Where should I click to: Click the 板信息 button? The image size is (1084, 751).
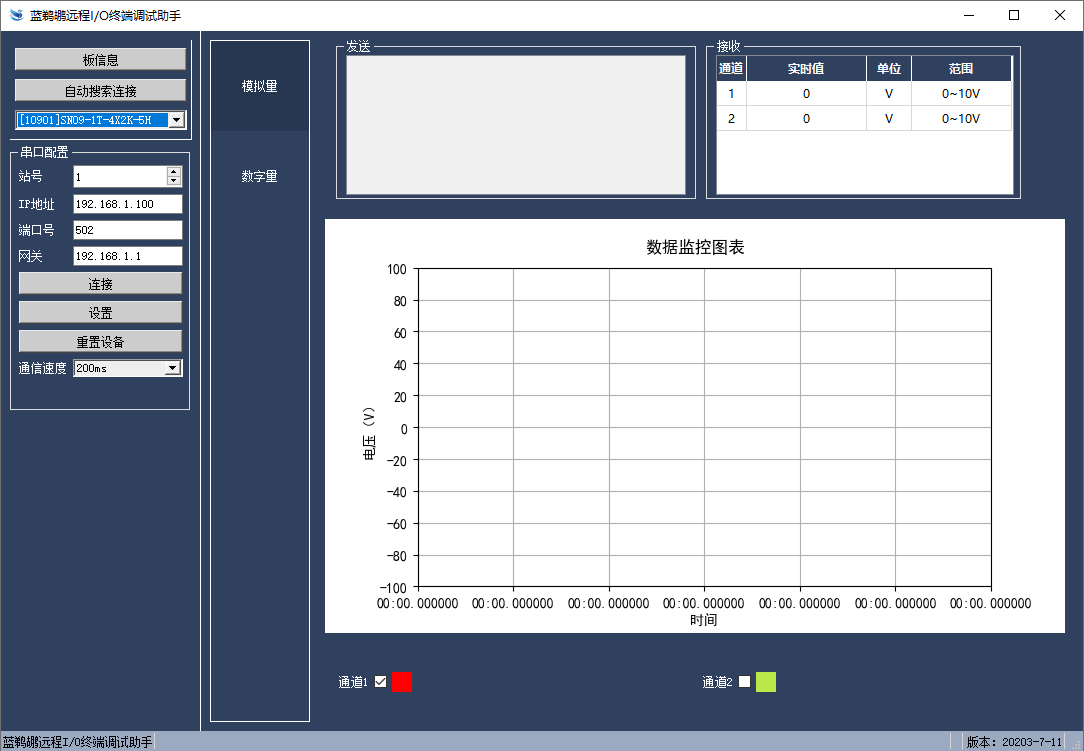pyautogui.click(x=100, y=60)
